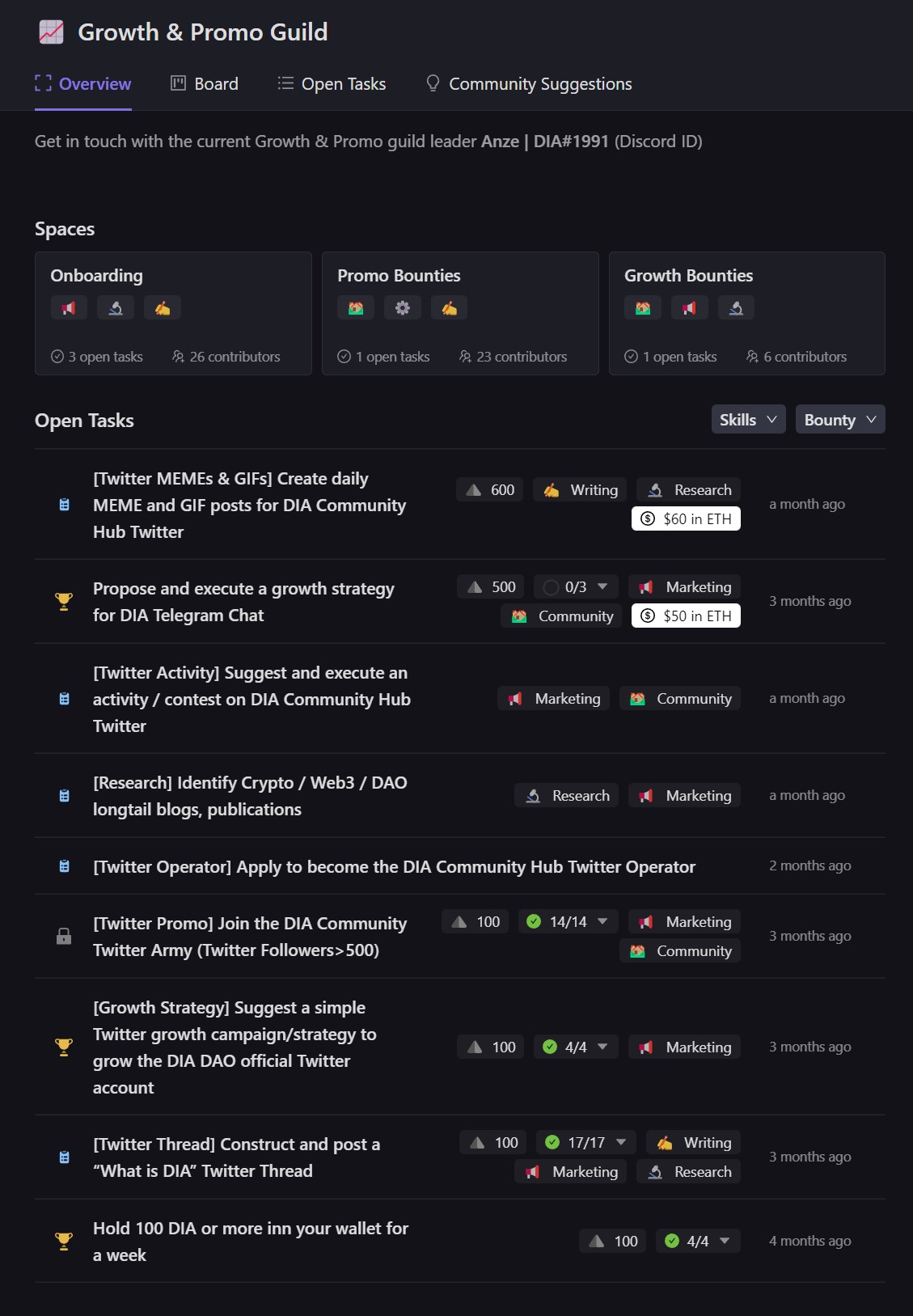Click the 0/3 empty status circle
The height and width of the screenshot is (1316, 913).
[552, 587]
